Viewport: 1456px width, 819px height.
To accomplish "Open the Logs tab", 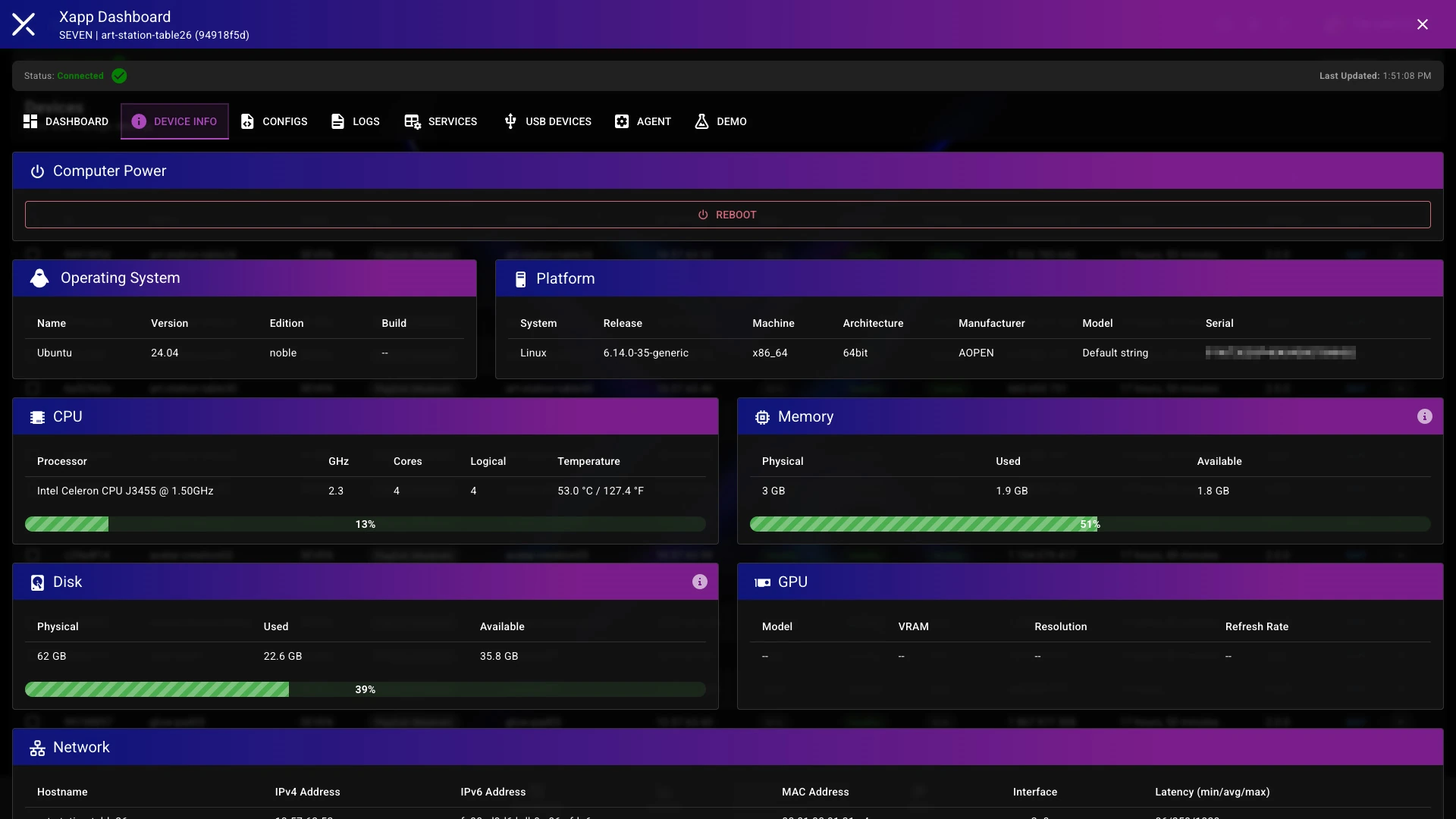I will pyautogui.click(x=355, y=121).
